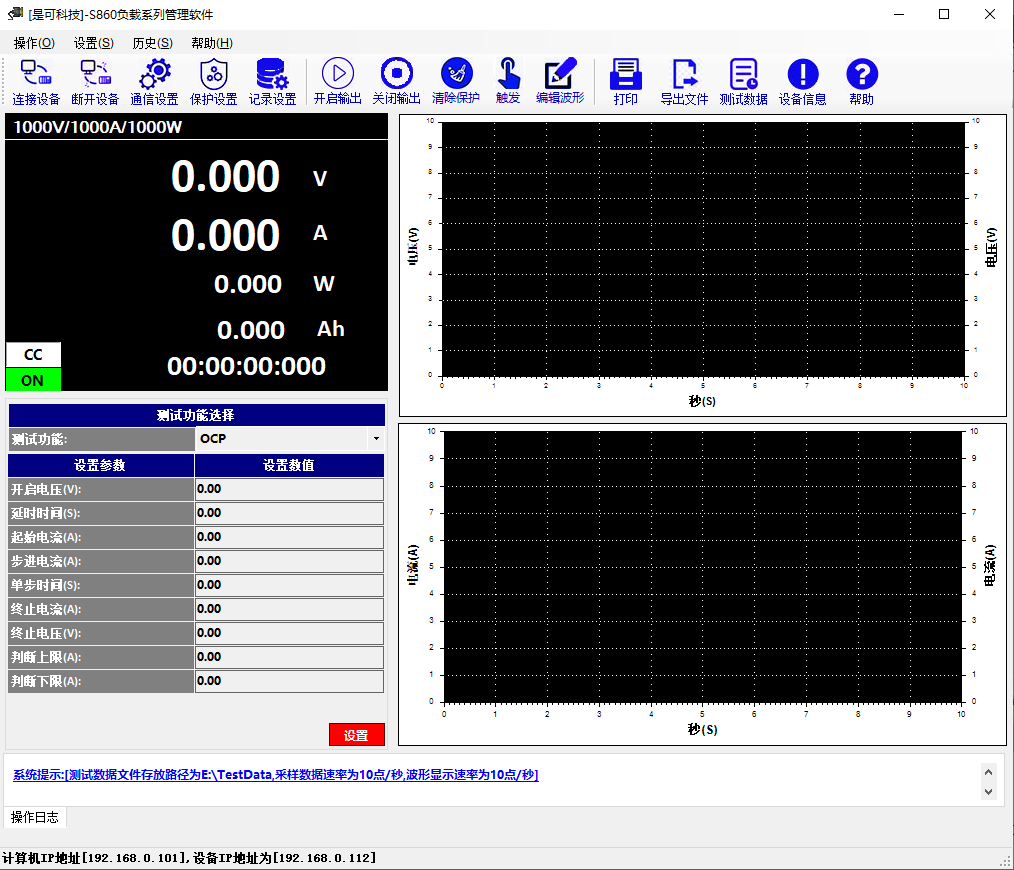The height and width of the screenshot is (870, 1014).
Task: Open the 操作(O) menu
Action: (x=34, y=43)
